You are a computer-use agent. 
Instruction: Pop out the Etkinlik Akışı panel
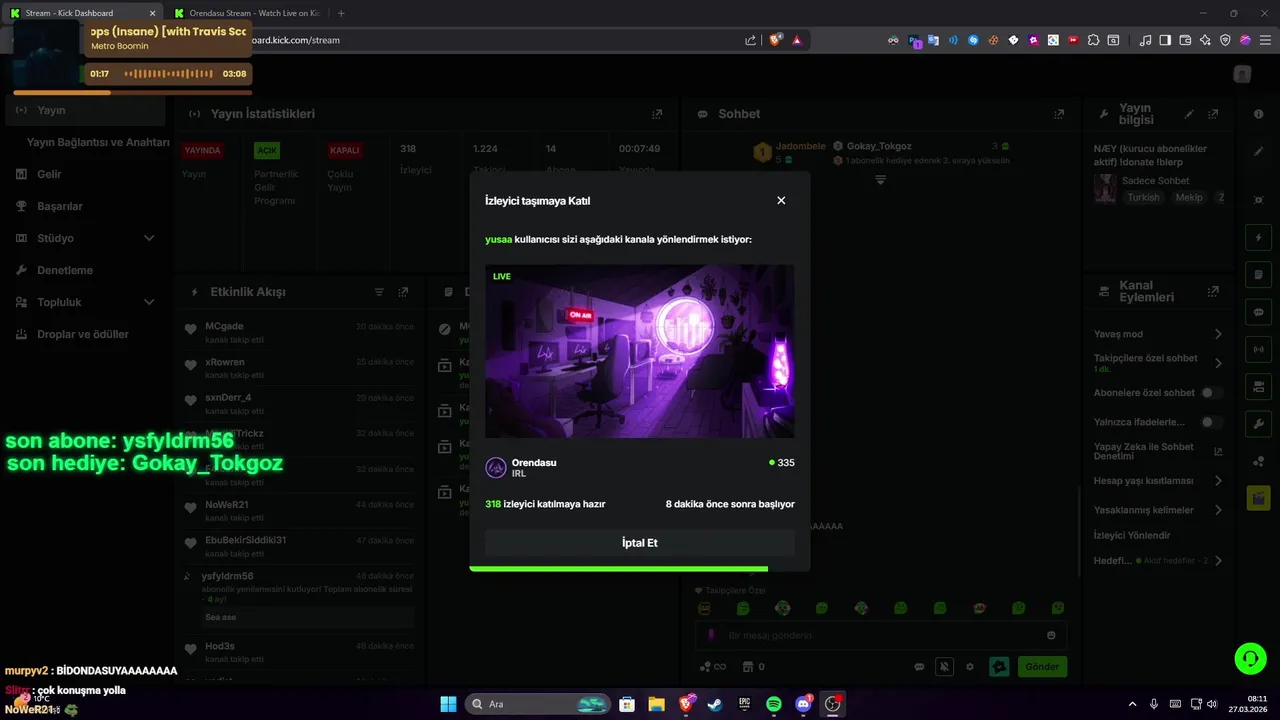[403, 292]
